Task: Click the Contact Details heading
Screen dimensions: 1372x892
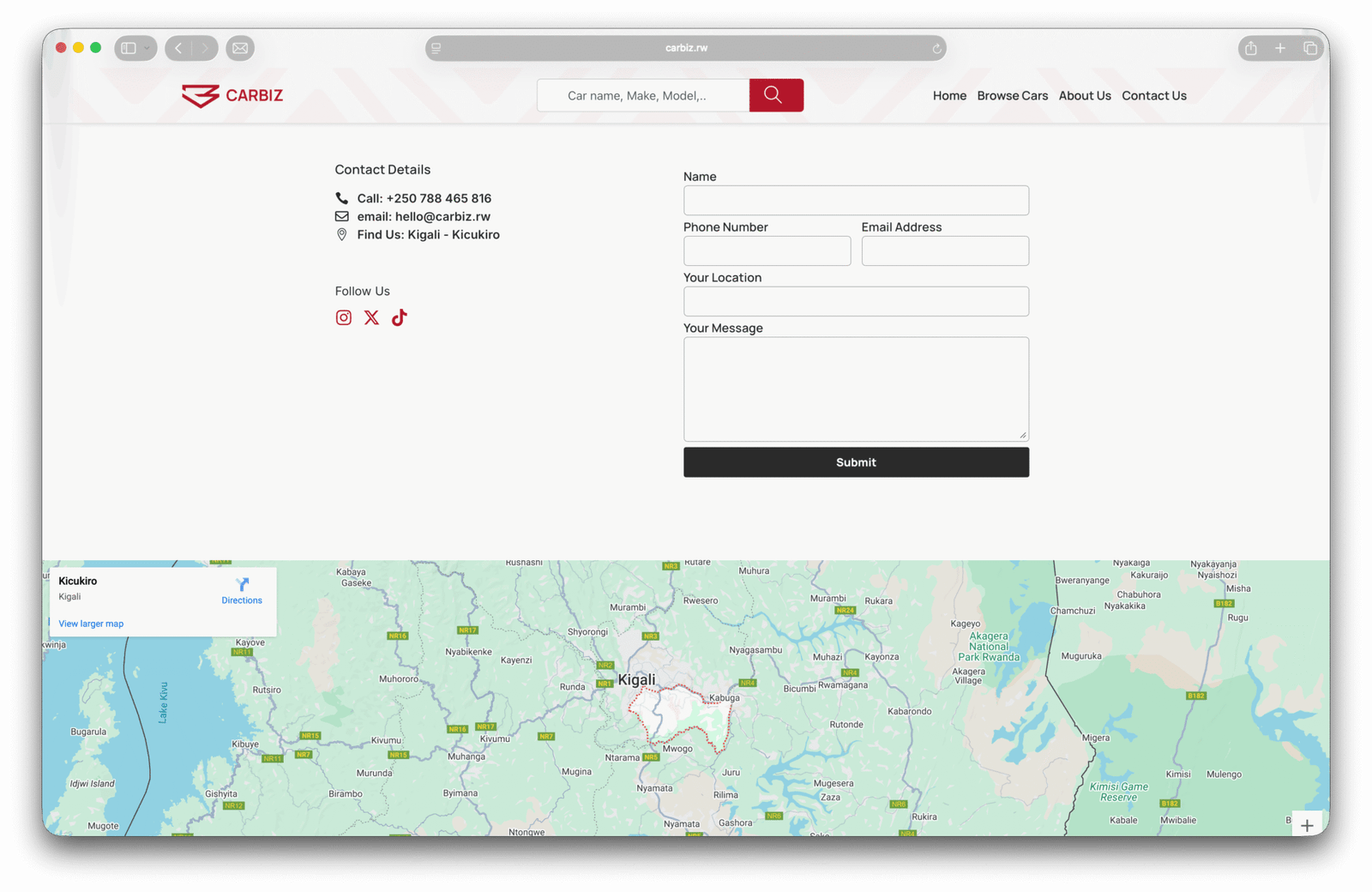Action: point(382,170)
